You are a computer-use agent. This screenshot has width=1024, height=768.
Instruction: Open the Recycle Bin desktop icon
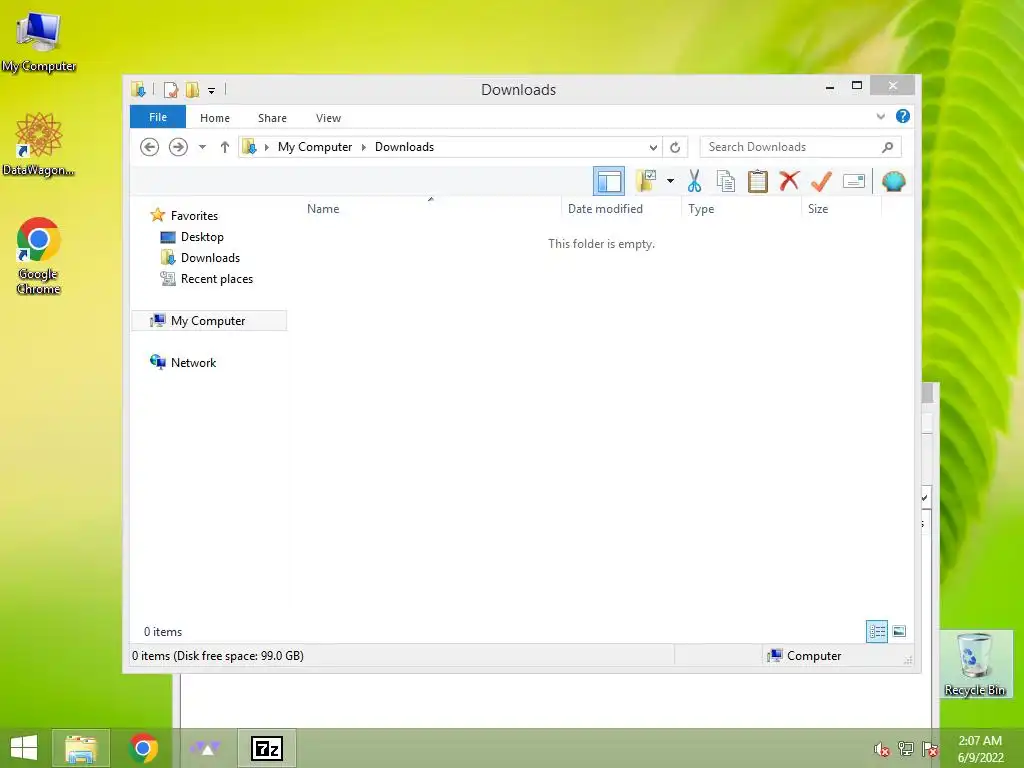tap(975, 664)
